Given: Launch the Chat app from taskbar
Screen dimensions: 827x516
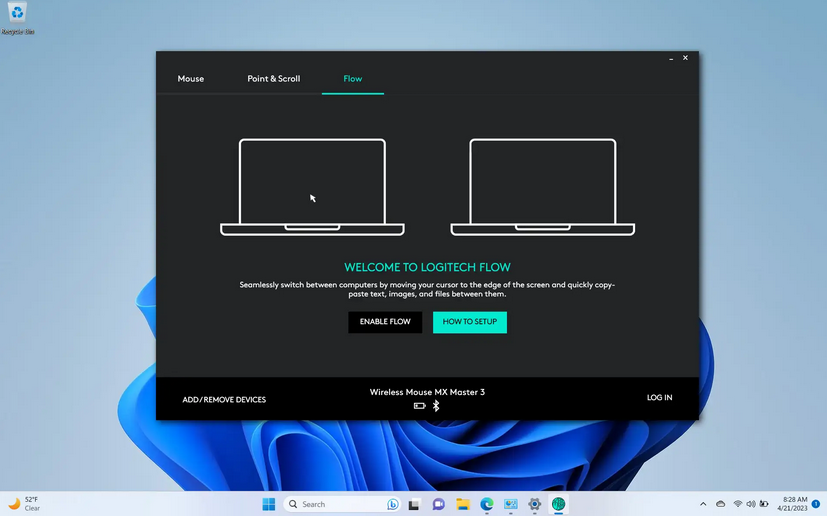Looking at the screenshot, I should tap(438, 504).
